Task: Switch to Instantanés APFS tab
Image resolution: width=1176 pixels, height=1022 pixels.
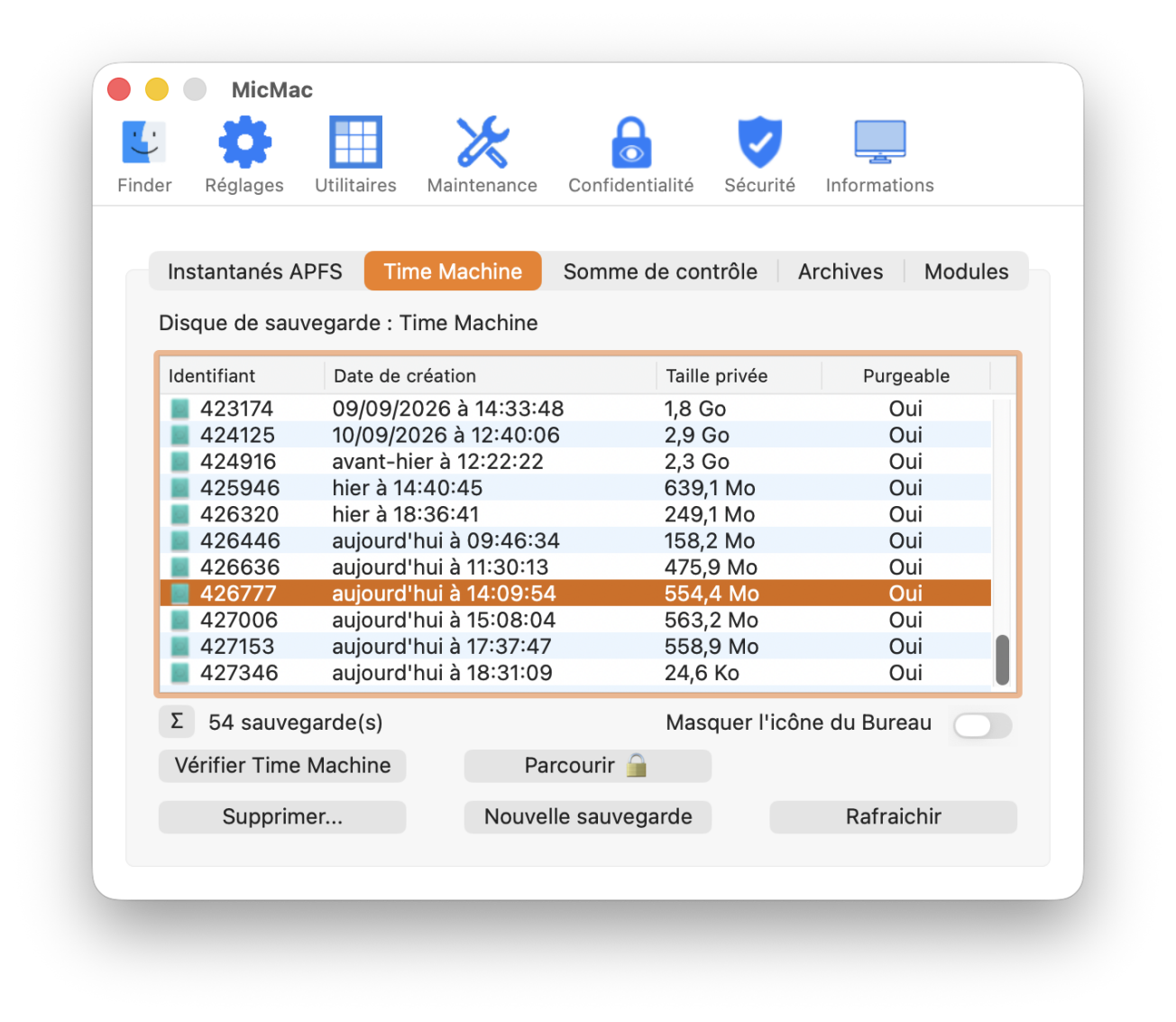Action: pos(255,272)
